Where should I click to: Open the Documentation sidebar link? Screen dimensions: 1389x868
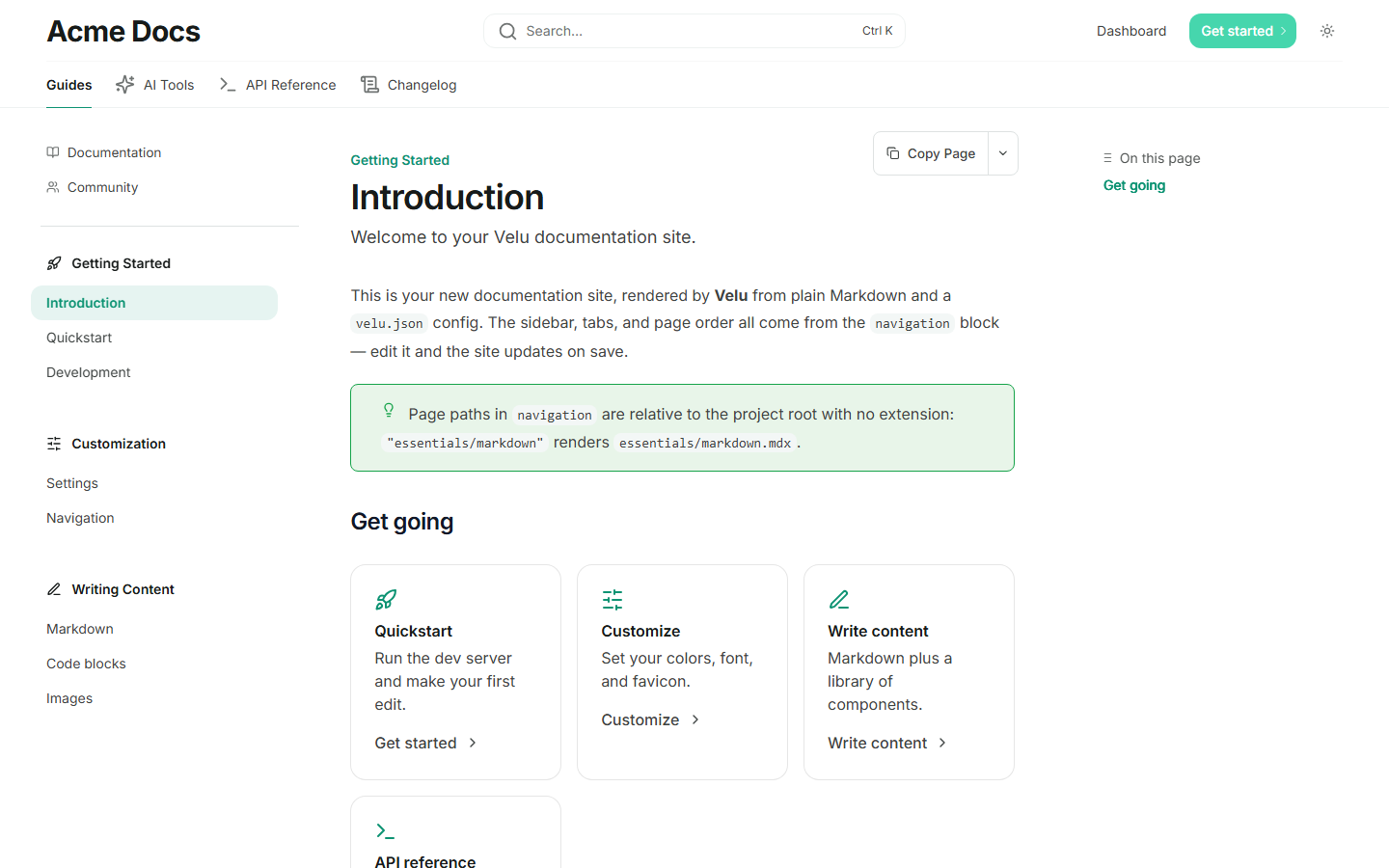[x=104, y=152]
